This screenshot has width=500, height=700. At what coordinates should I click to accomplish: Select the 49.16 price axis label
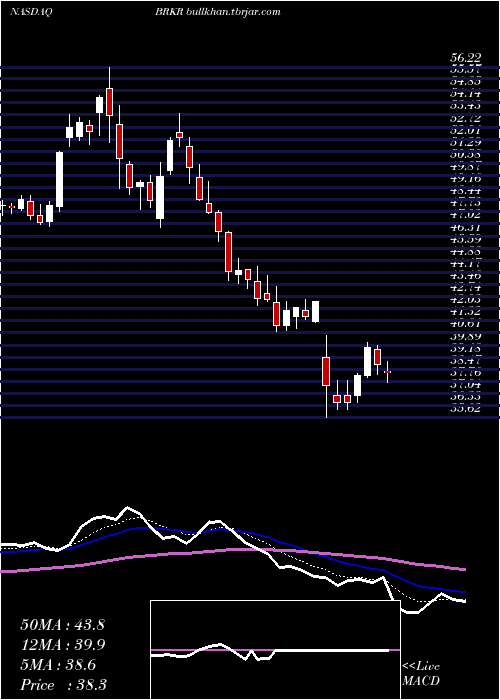coord(465,179)
